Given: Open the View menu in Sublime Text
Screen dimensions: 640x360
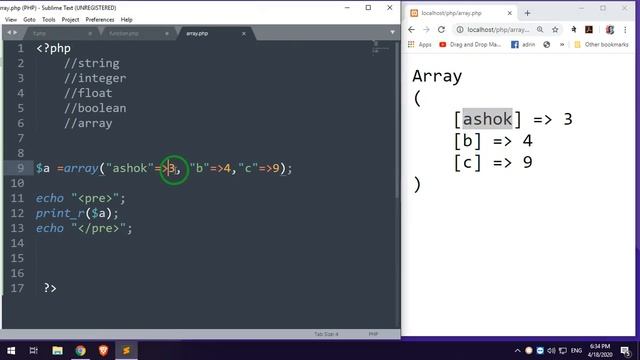Looking at the screenshot, I should point(11,20).
